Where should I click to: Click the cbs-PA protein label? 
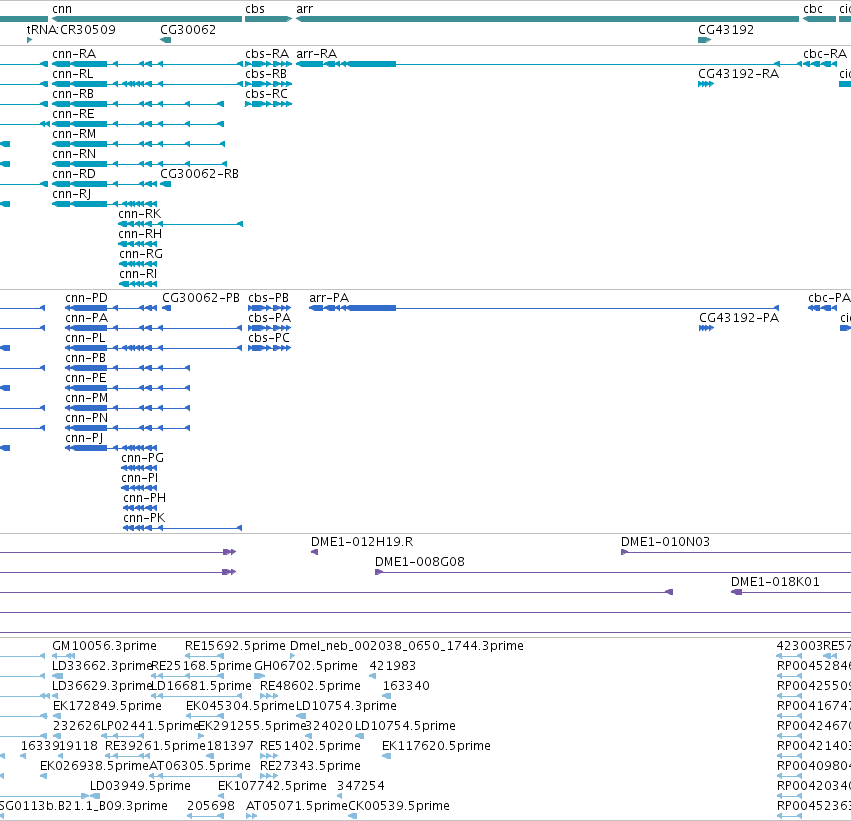click(269, 319)
